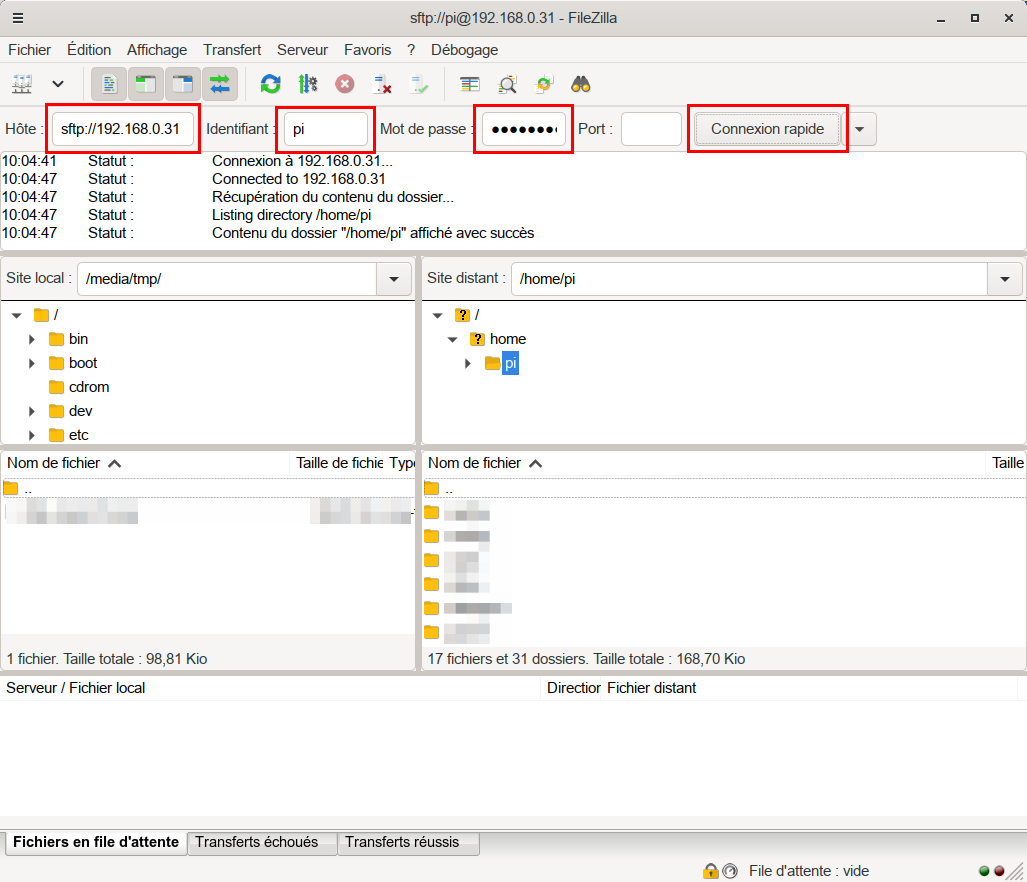Toggle remote directory tree view icon
Image resolution: width=1027 pixels, height=882 pixels.
[x=183, y=84]
